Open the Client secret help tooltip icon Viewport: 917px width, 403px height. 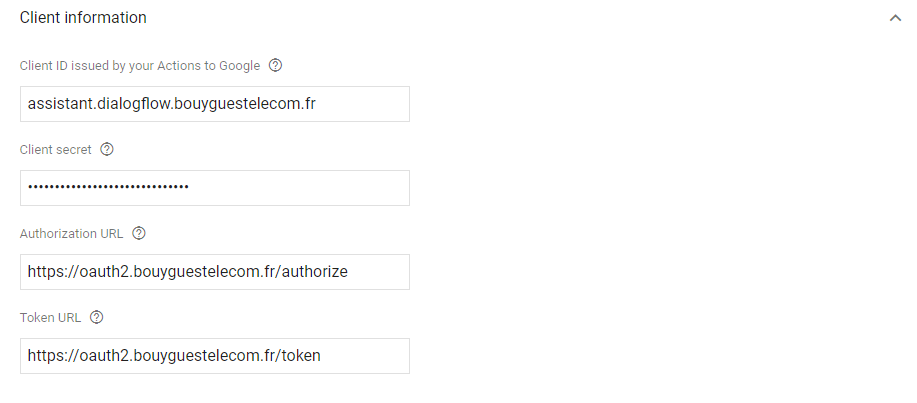point(107,150)
